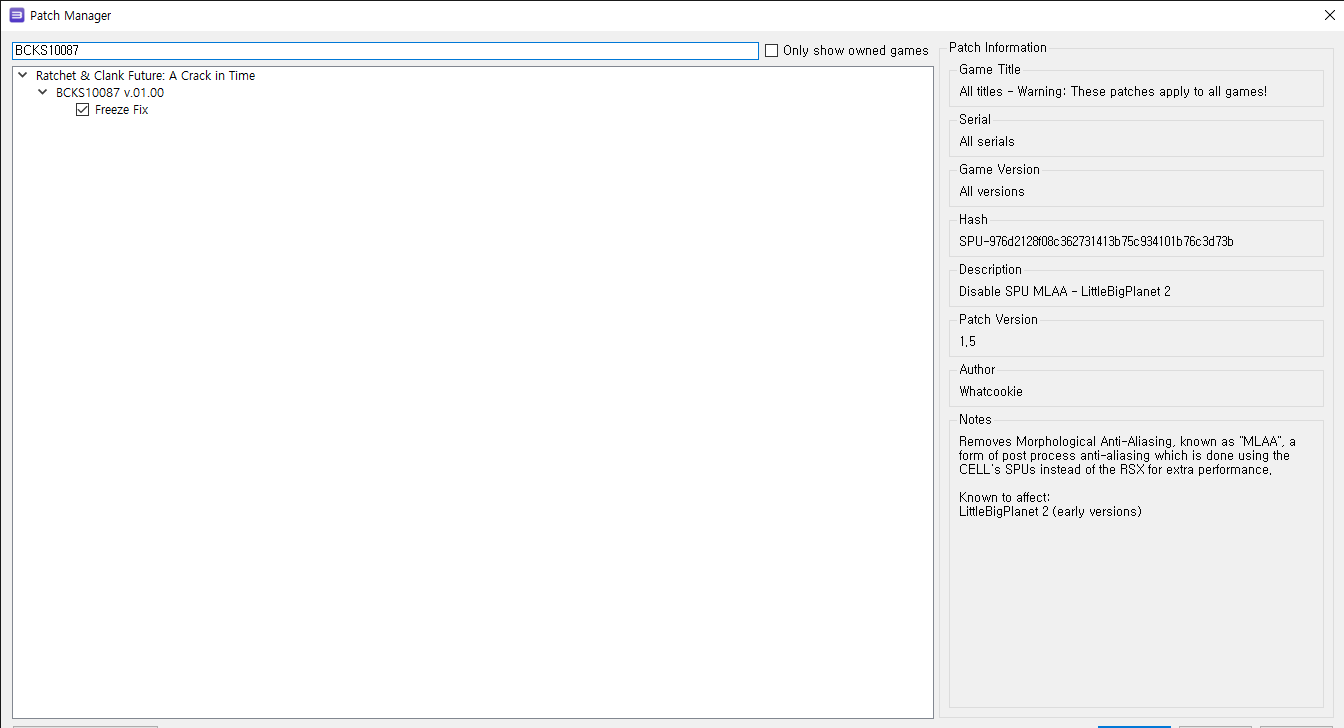Click the Patch Version value 1.5
Screen dimensions: 1344x728
tap(968, 341)
